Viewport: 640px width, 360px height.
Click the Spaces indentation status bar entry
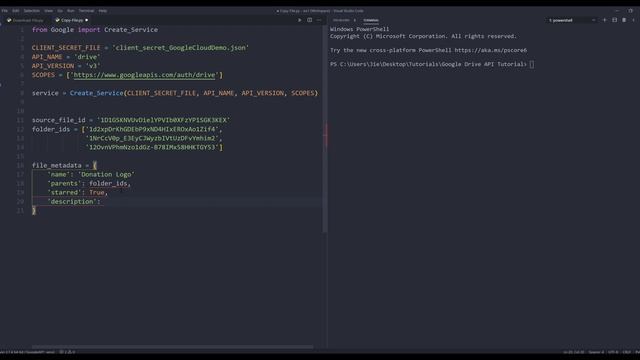[x=596, y=352]
